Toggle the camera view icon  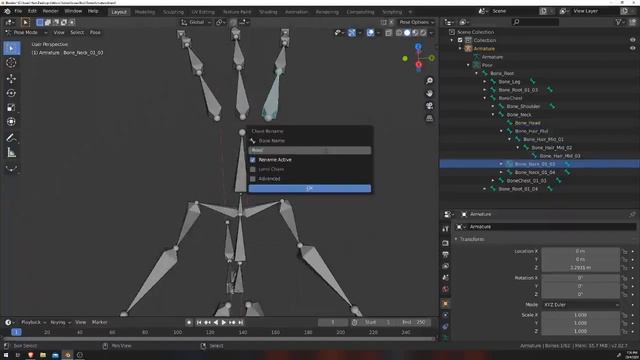pyautogui.click(x=429, y=106)
